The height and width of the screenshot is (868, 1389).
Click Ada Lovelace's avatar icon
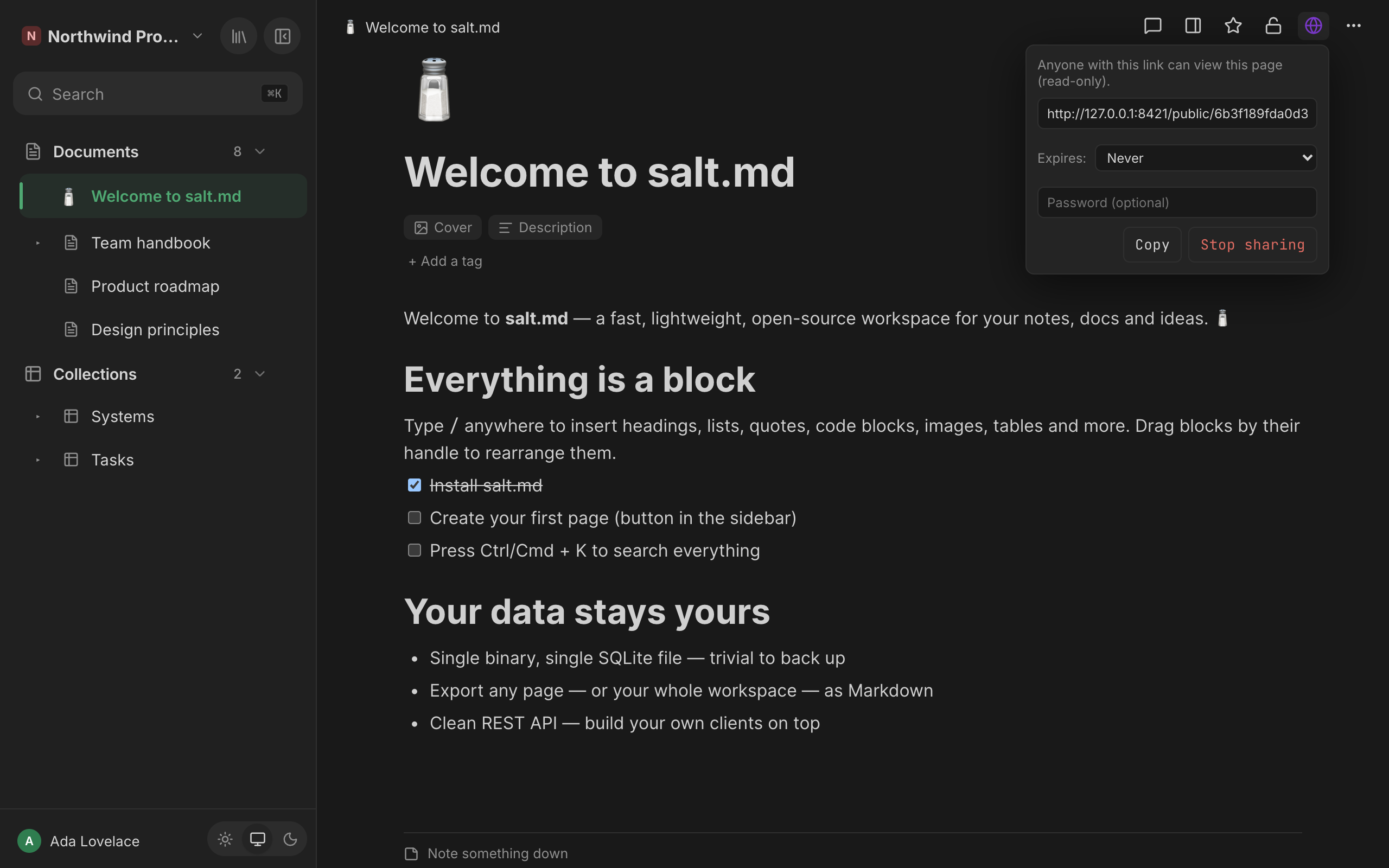(x=29, y=841)
